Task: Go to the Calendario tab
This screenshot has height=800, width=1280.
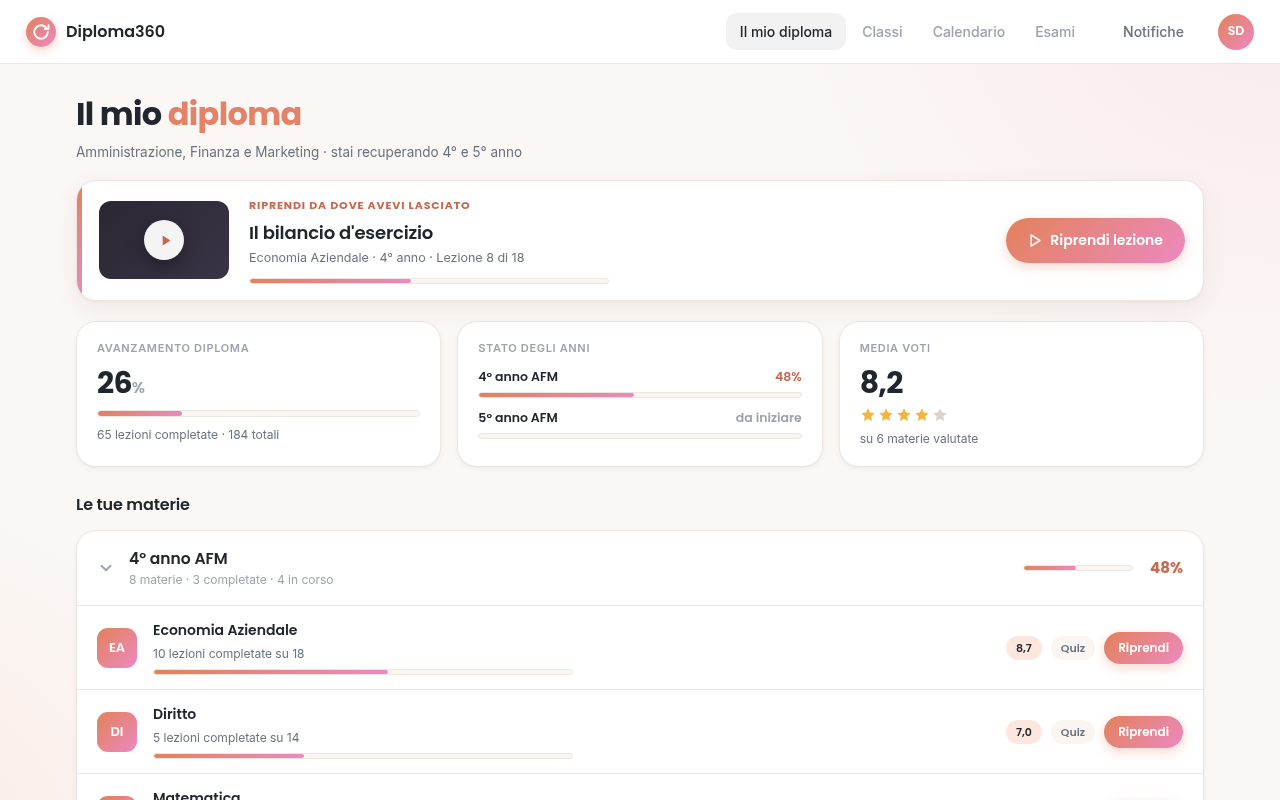Action: coord(968,32)
